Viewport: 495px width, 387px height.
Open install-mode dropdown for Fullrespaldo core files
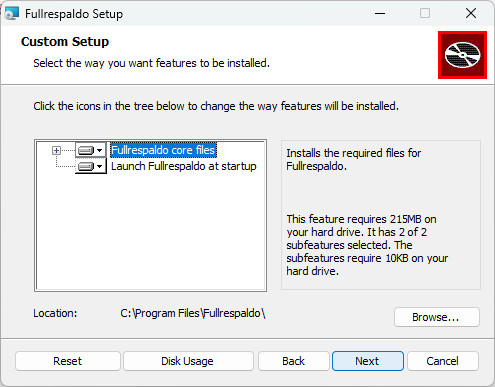tap(90, 150)
